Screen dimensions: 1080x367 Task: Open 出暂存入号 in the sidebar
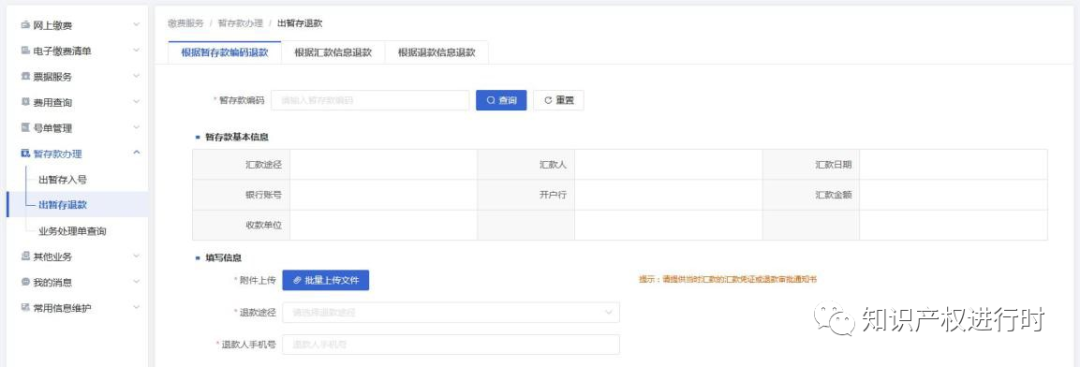[x=63, y=179]
